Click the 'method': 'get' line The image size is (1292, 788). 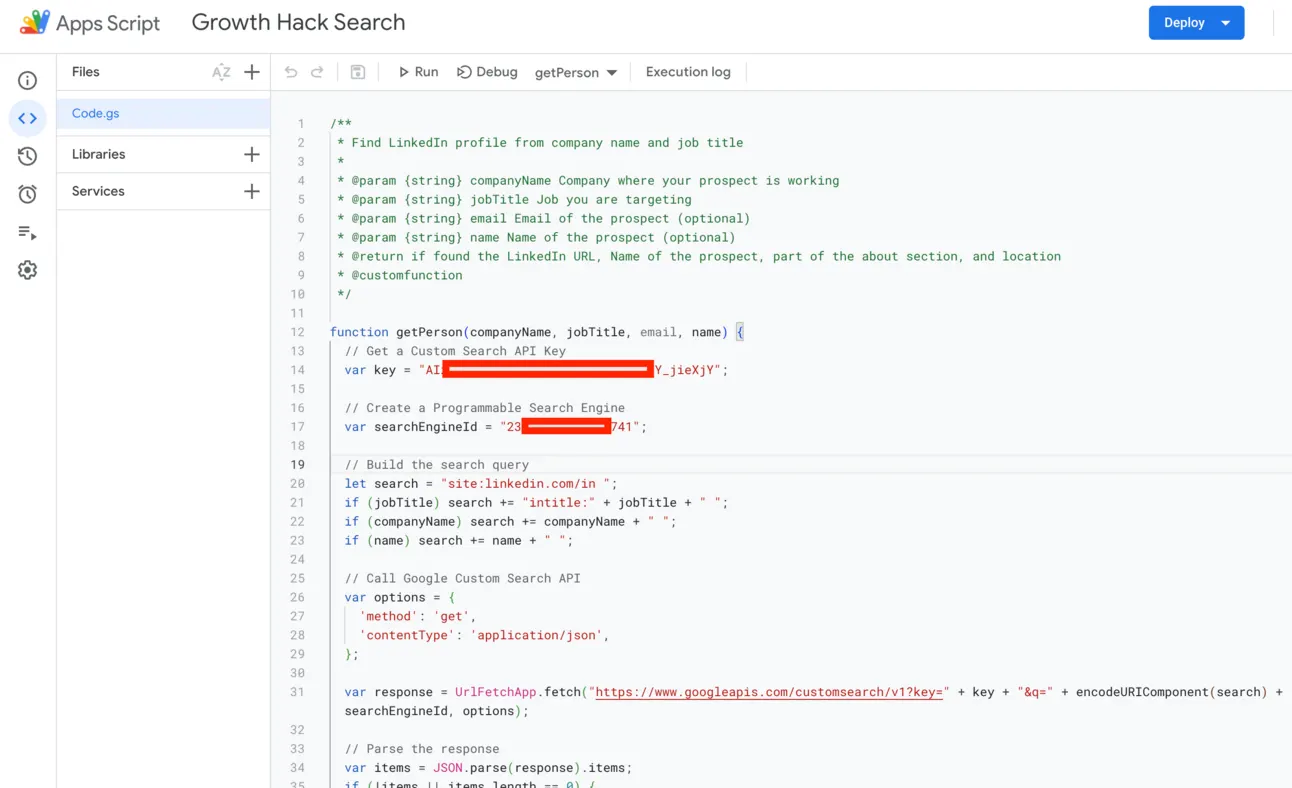point(418,616)
